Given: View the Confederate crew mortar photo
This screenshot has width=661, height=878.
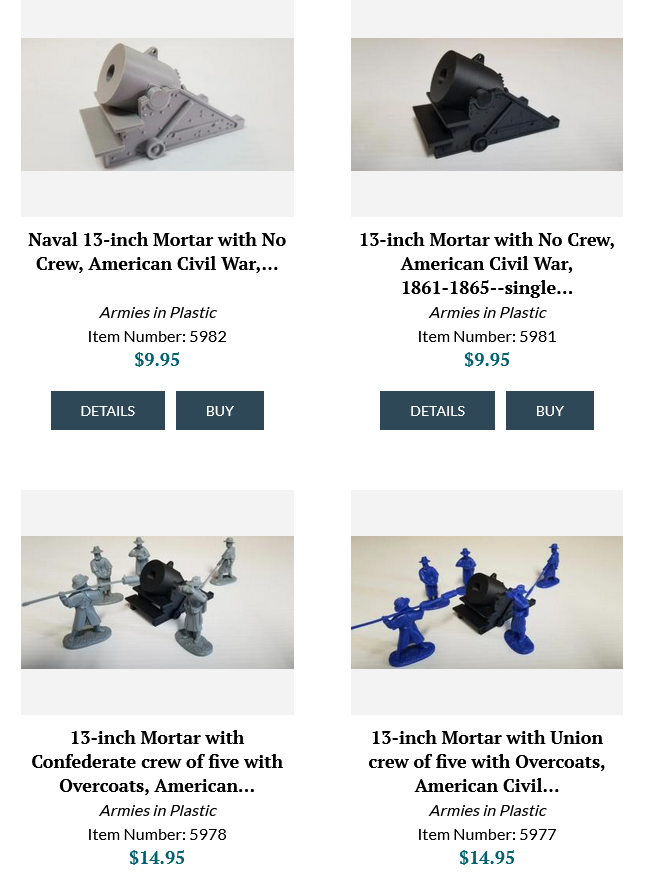Looking at the screenshot, I should coord(157,603).
